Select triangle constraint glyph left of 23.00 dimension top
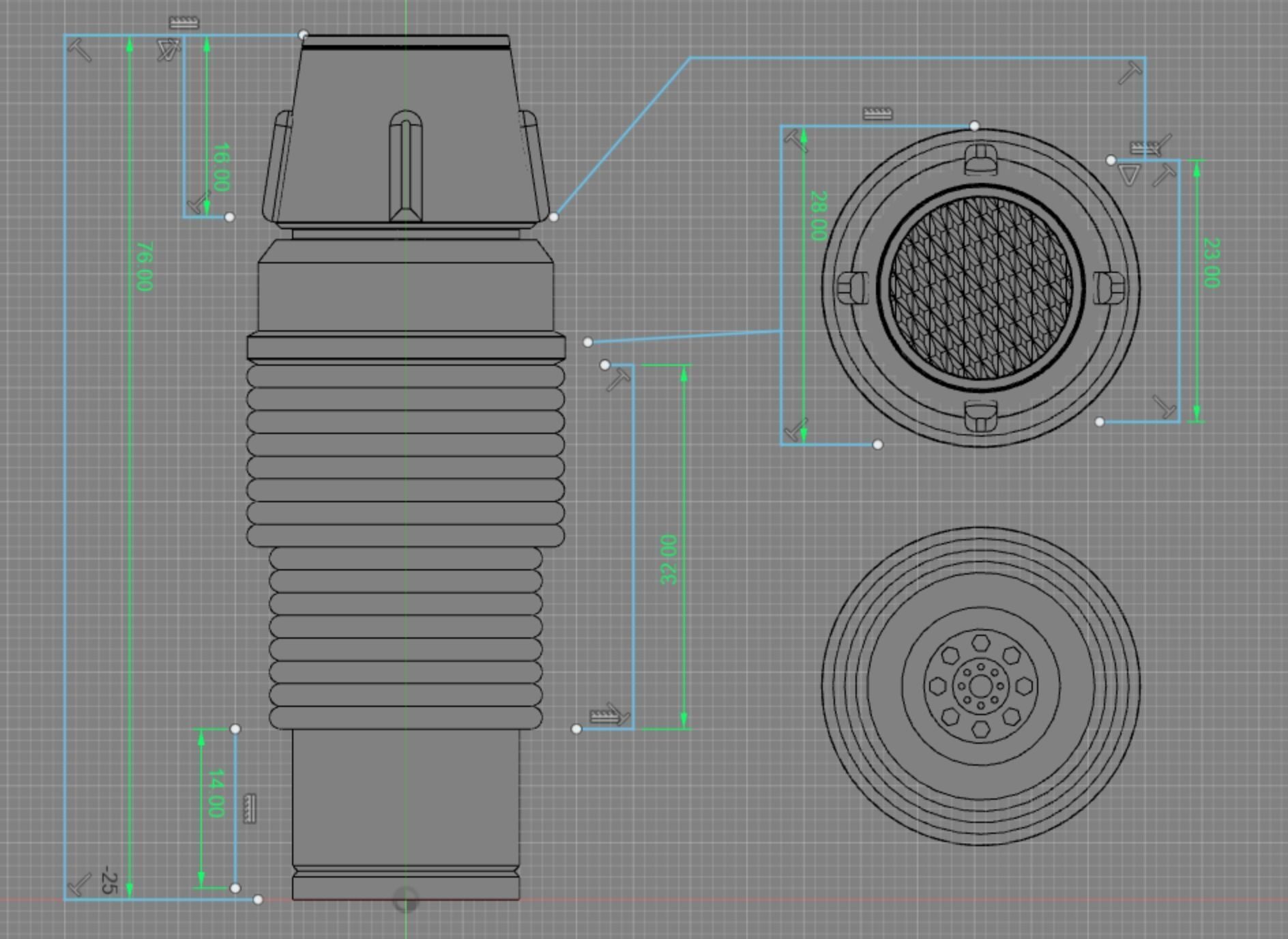 click(x=1130, y=174)
